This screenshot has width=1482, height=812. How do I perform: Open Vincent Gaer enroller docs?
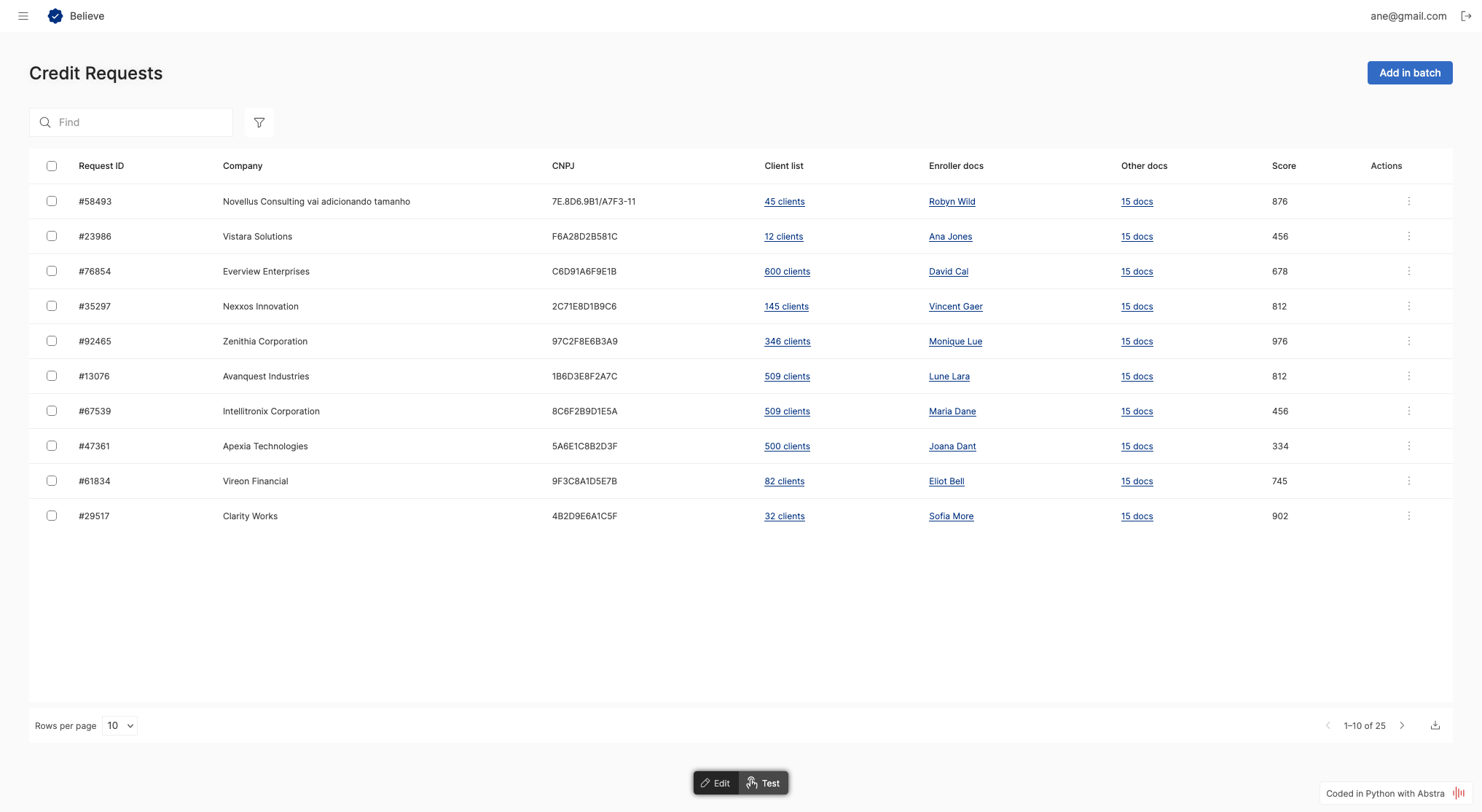coord(956,307)
